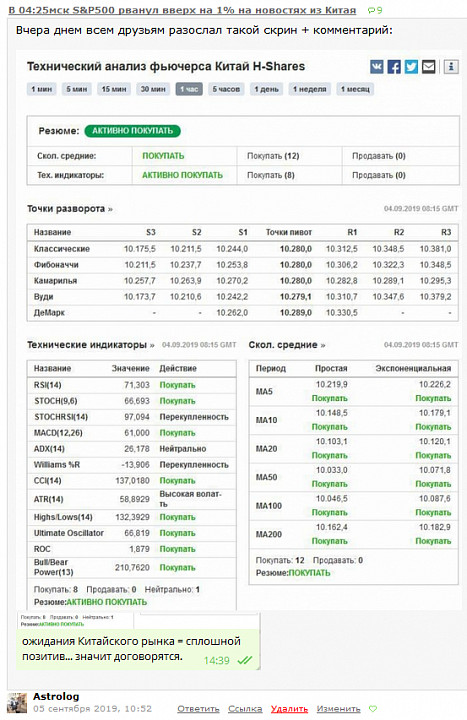Click the Высокая волатильность ATR action
Image resolution: width=467 pixels, height=720 pixels.
coord(191,499)
